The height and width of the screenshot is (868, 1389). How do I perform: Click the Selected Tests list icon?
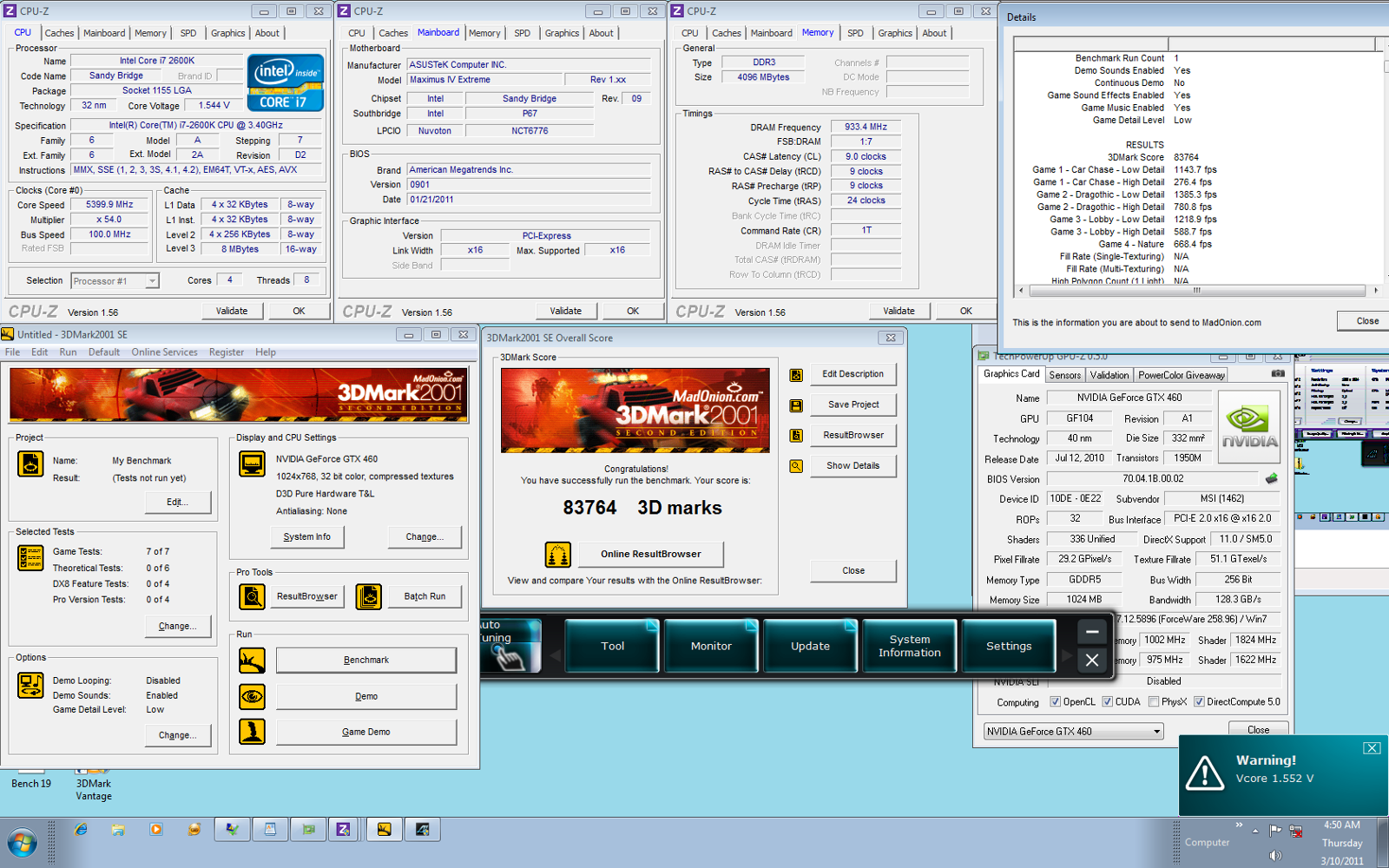coord(30,557)
